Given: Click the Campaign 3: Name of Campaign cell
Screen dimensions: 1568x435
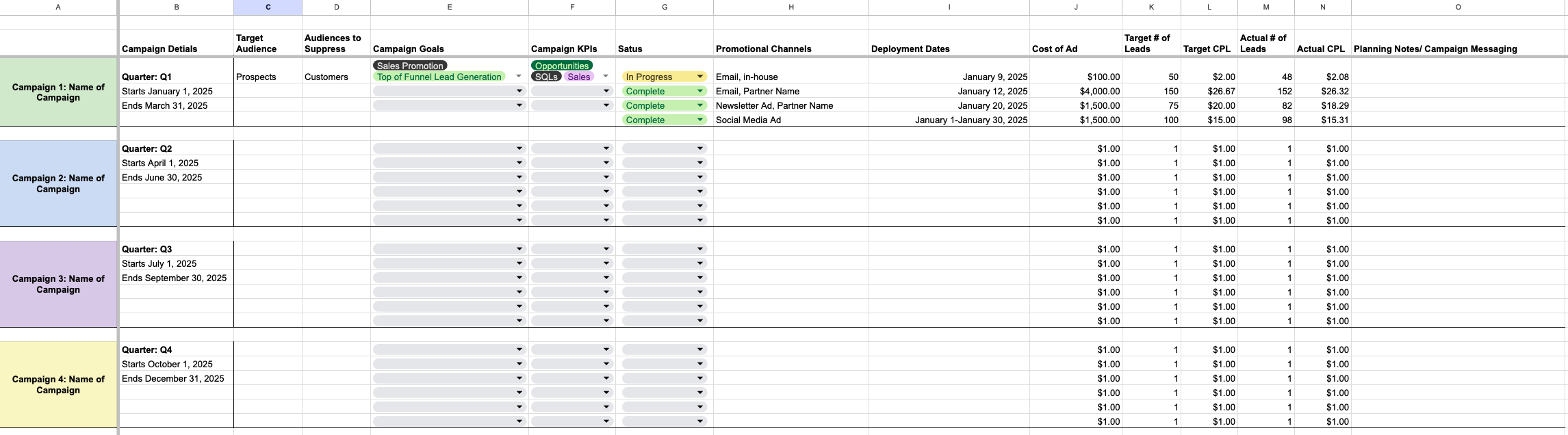Looking at the screenshot, I should click(58, 284).
